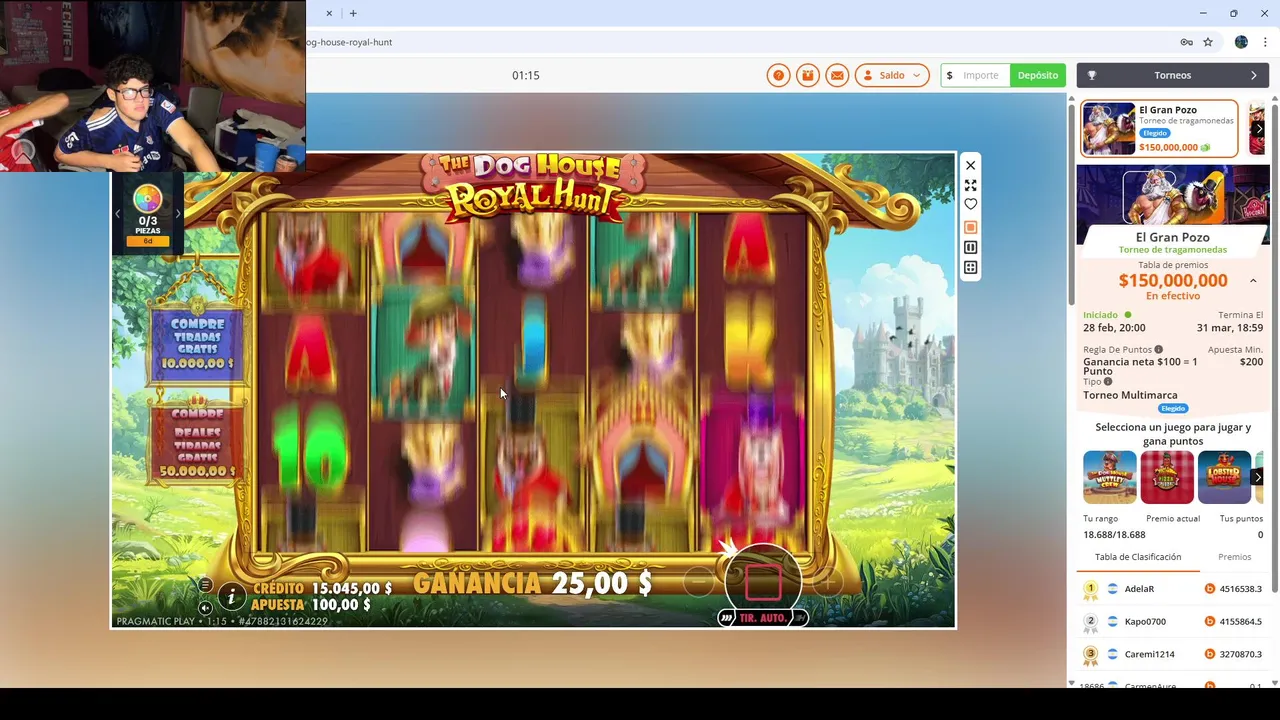Add game to favorites heart icon
The image size is (1280, 720).
tap(970, 204)
